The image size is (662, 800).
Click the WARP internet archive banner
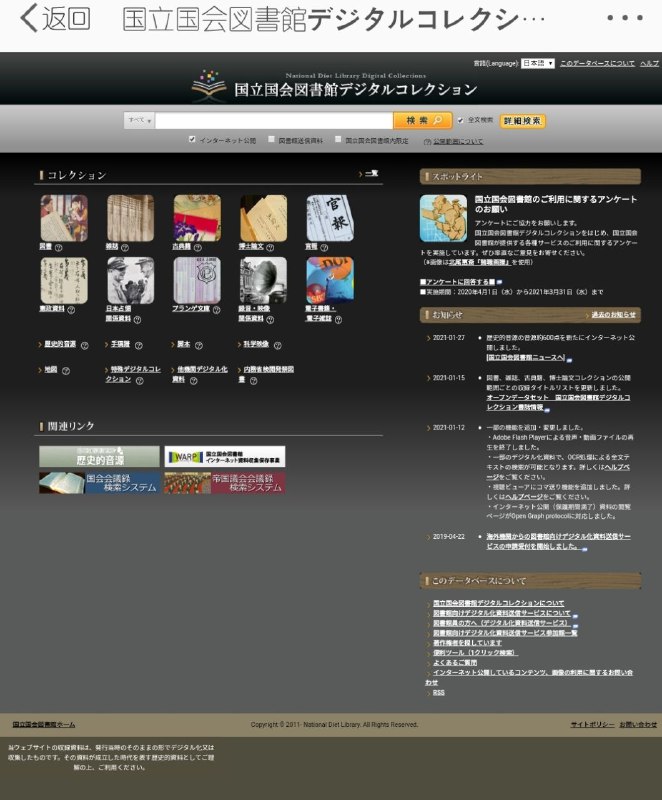[225, 456]
